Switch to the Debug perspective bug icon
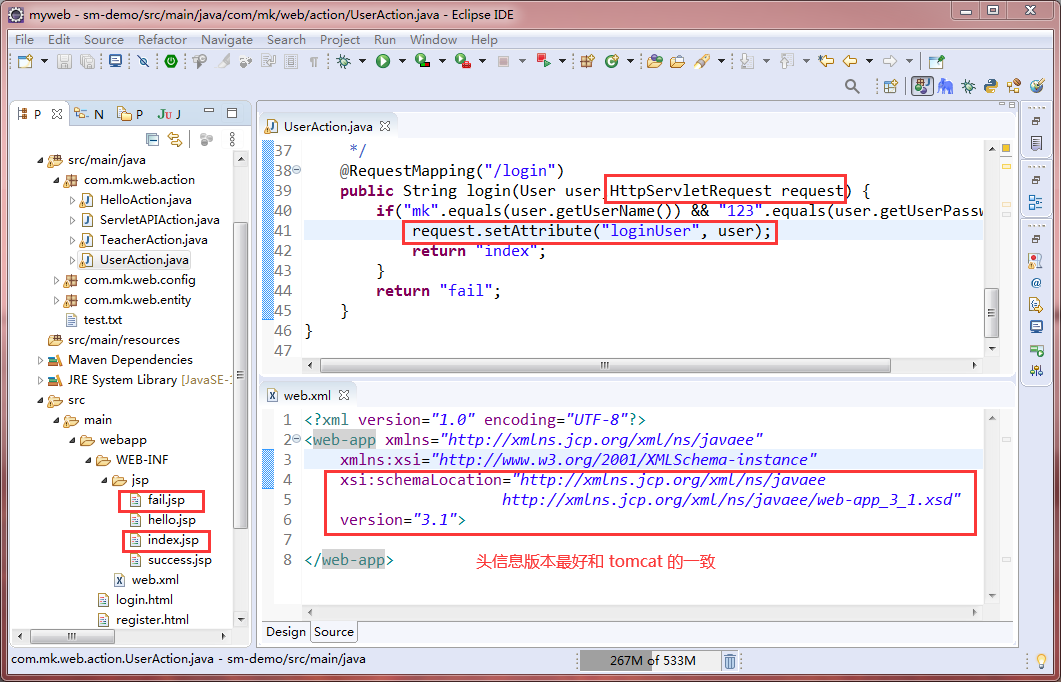The width and height of the screenshot is (1061, 682). click(969, 86)
